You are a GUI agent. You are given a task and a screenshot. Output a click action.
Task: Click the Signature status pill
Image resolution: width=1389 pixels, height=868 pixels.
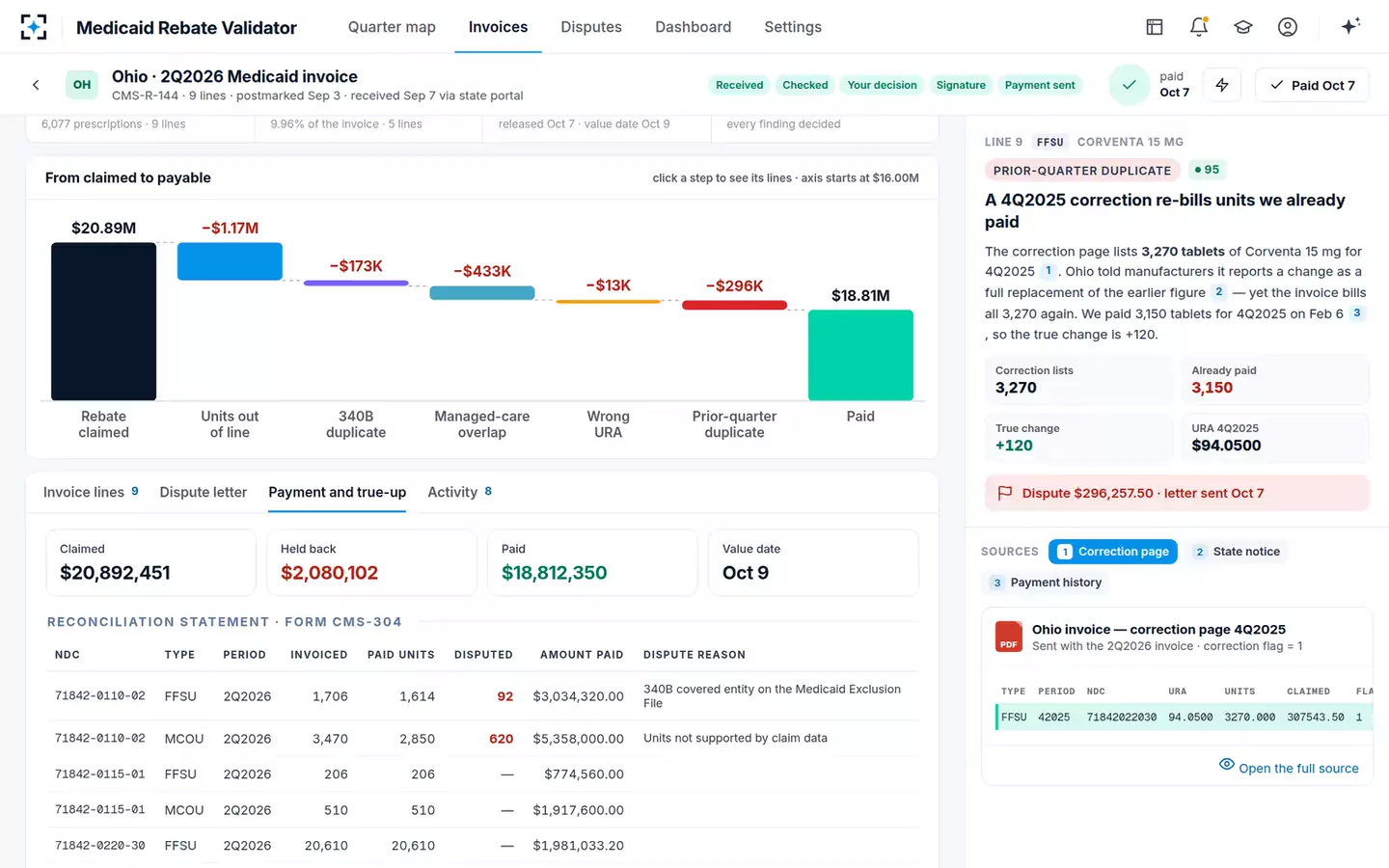click(961, 85)
